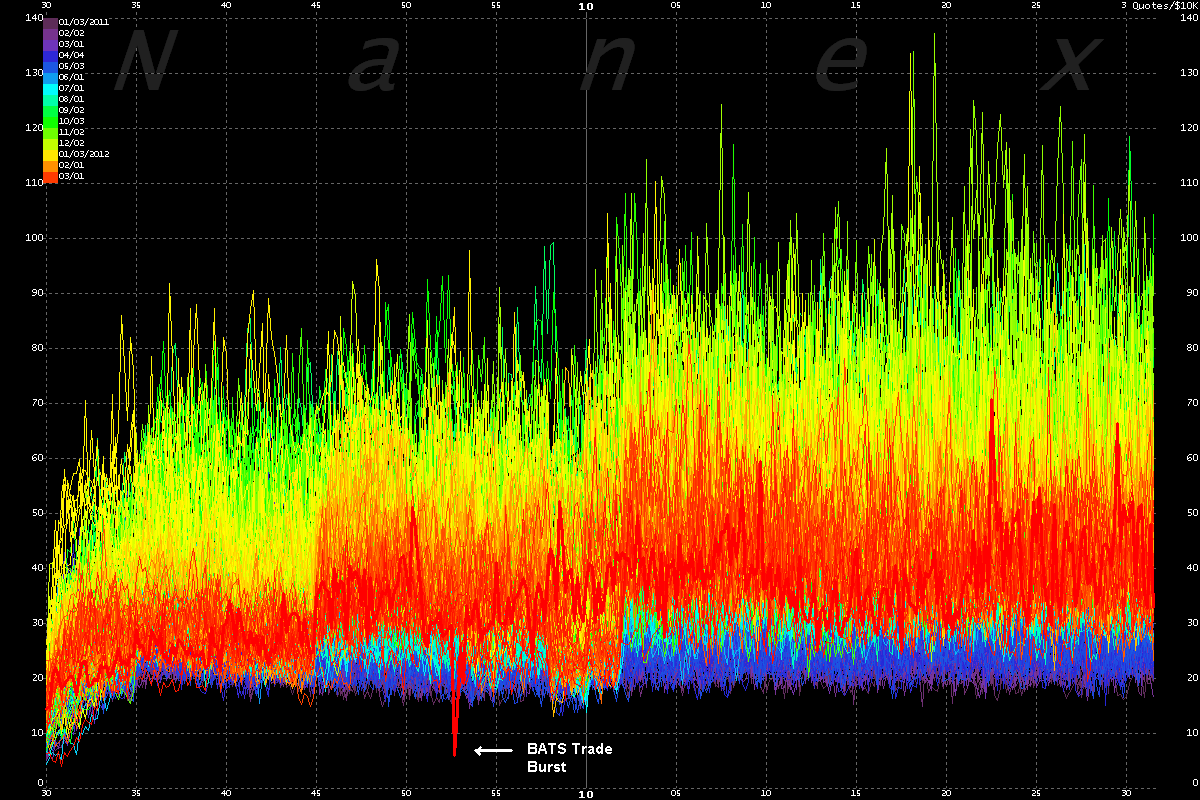
Task: Click the bold 10 hour label on top axis
Action: point(586,6)
